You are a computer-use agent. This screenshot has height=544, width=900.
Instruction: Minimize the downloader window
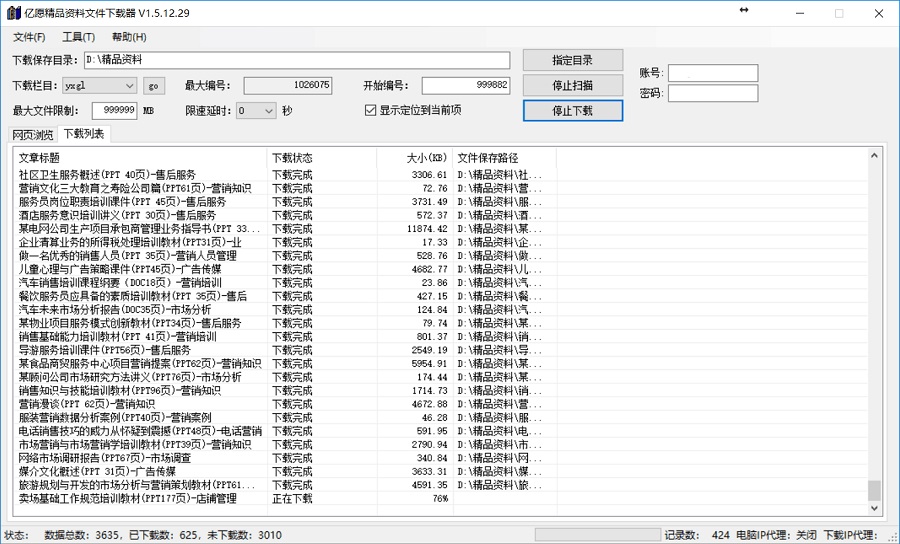[797, 13]
